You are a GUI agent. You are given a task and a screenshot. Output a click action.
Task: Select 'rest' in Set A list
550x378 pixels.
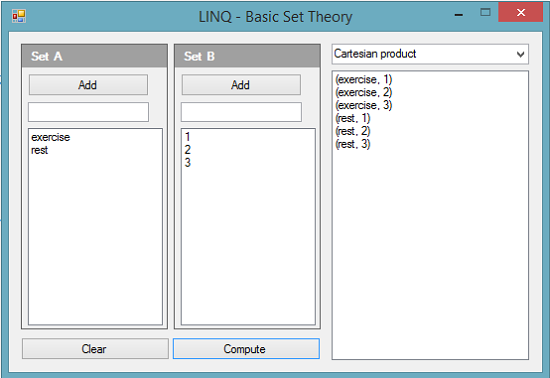(x=40, y=150)
